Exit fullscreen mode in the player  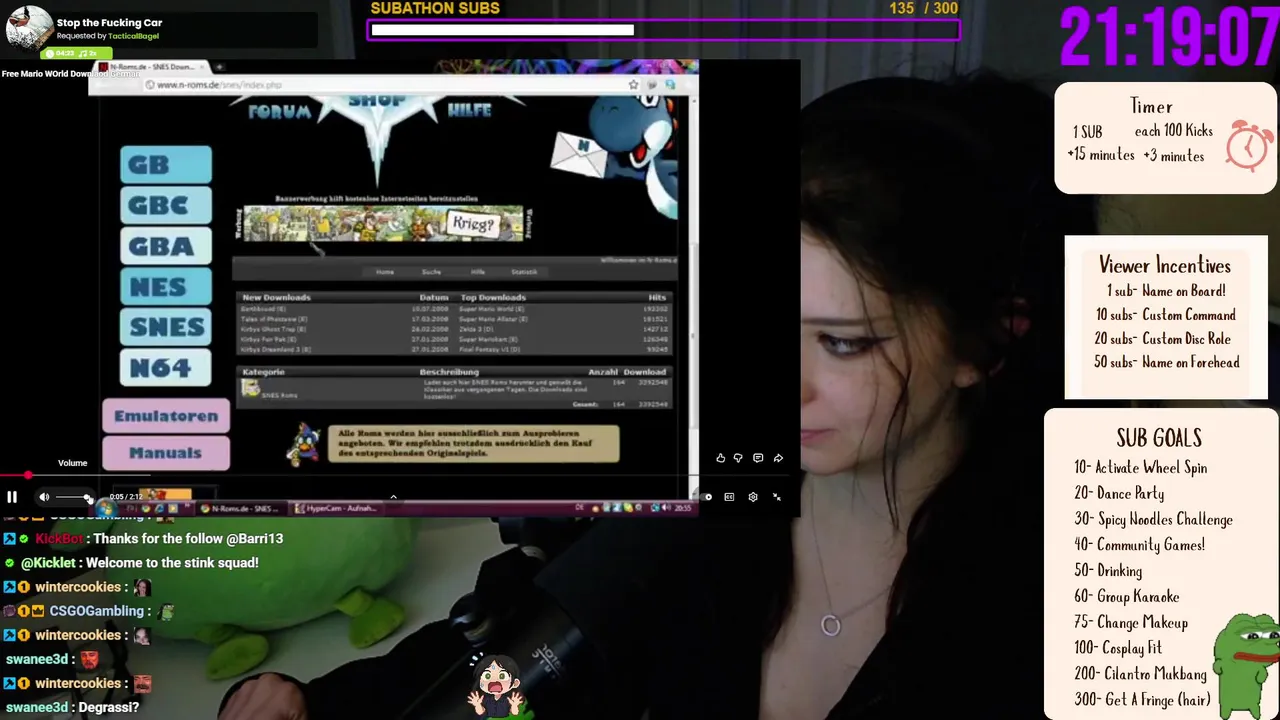(777, 497)
